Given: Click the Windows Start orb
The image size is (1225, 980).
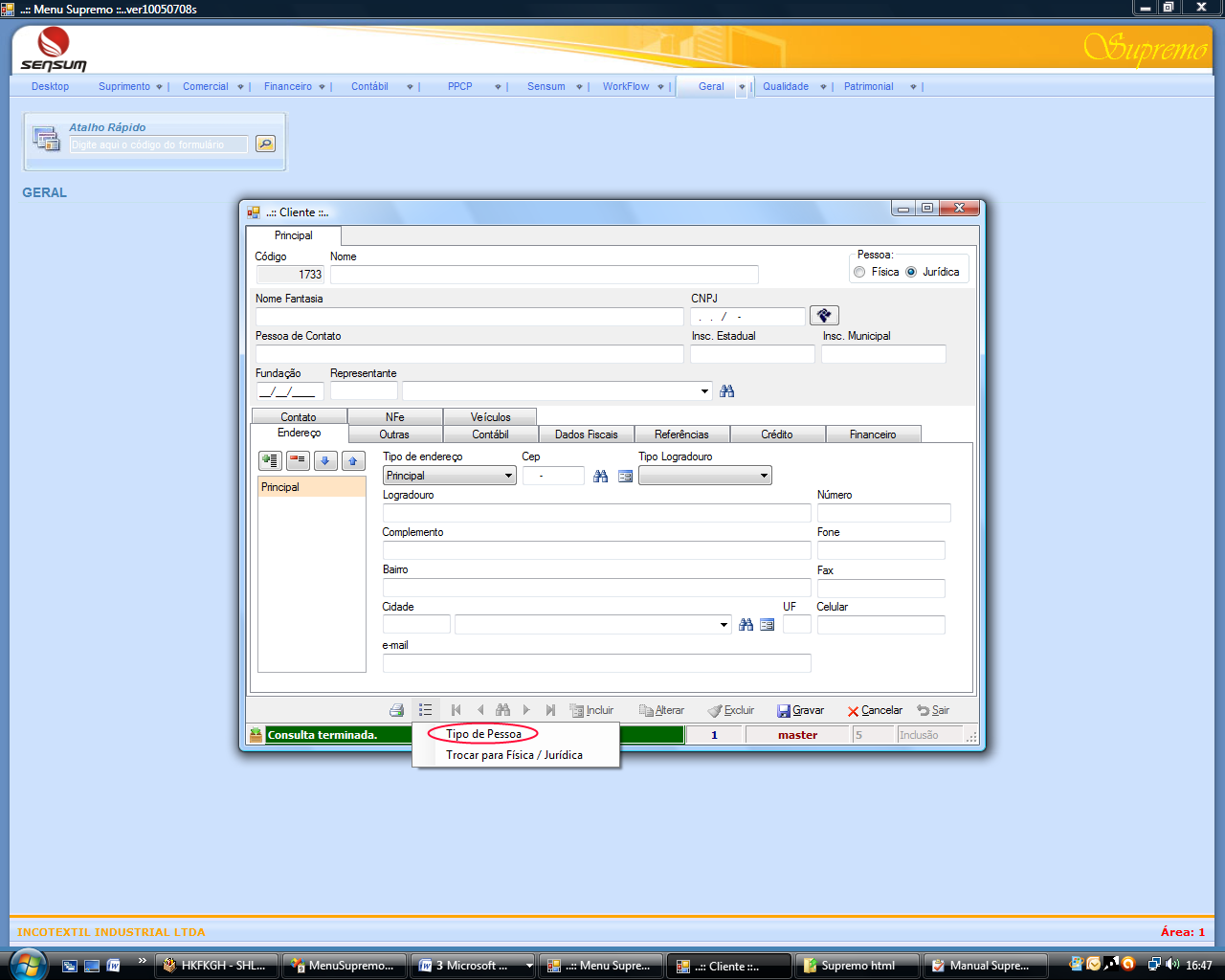Looking at the screenshot, I should (x=27, y=965).
